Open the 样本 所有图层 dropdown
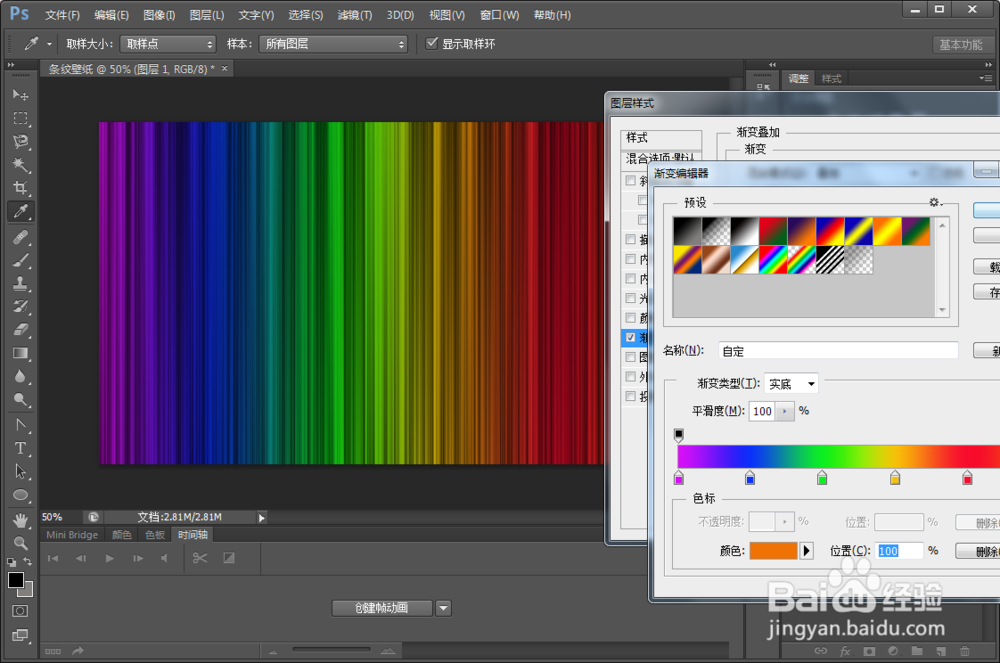The width and height of the screenshot is (1000, 663). [334, 44]
